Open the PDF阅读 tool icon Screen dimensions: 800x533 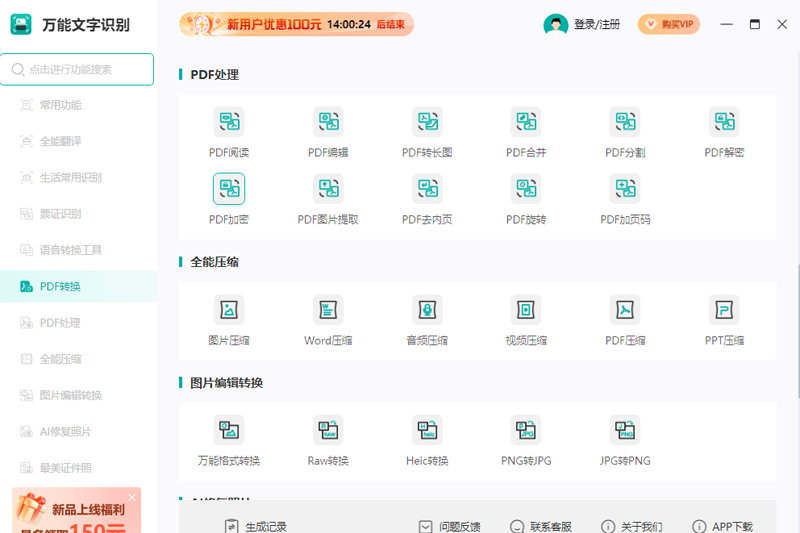point(229,121)
